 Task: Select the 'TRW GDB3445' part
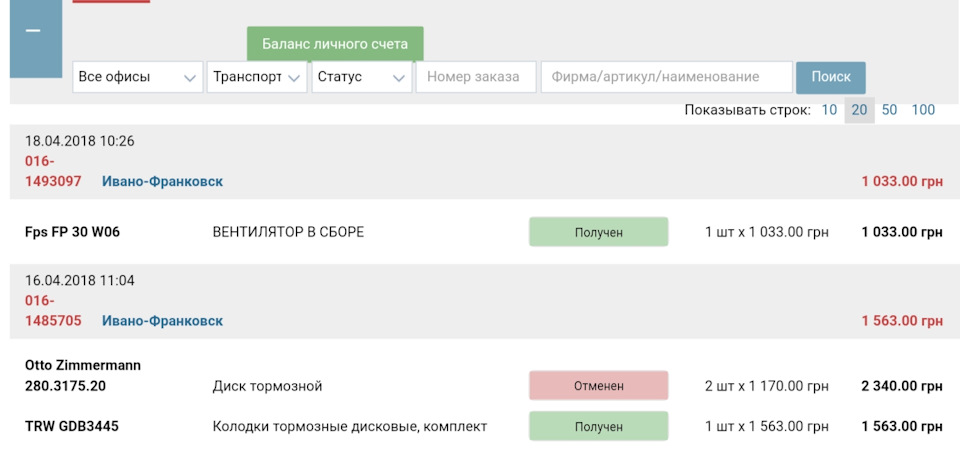point(72,427)
